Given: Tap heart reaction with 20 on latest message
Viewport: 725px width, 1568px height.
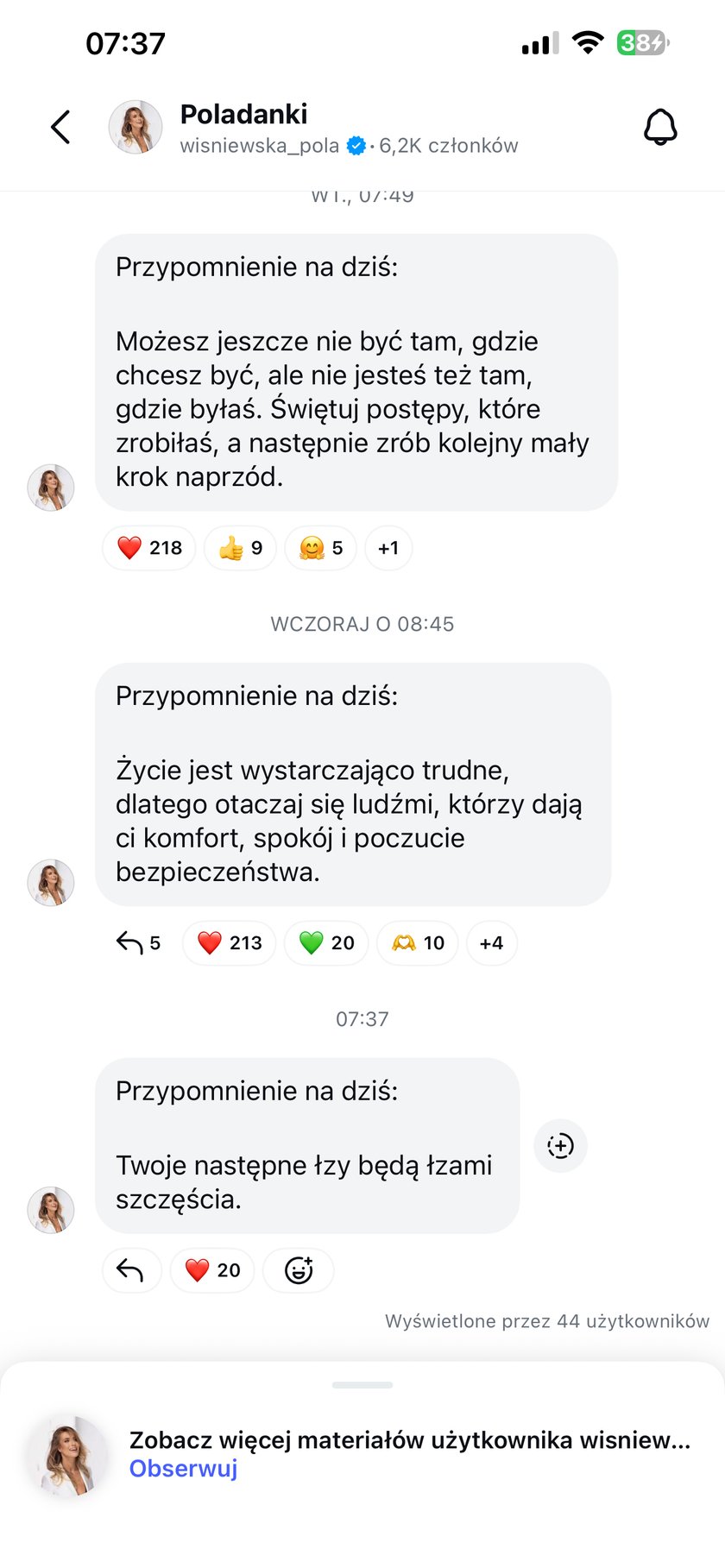Looking at the screenshot, I should pos(212,1270).
